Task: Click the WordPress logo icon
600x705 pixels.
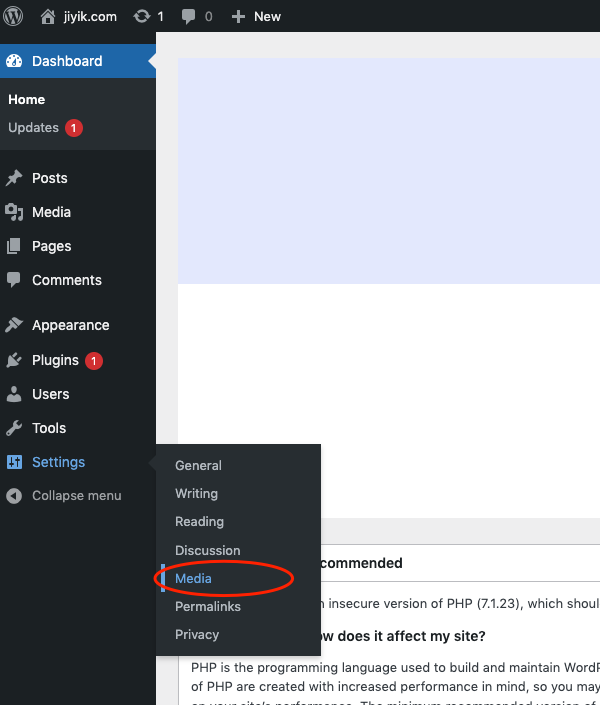Action: tap(13, 17)
